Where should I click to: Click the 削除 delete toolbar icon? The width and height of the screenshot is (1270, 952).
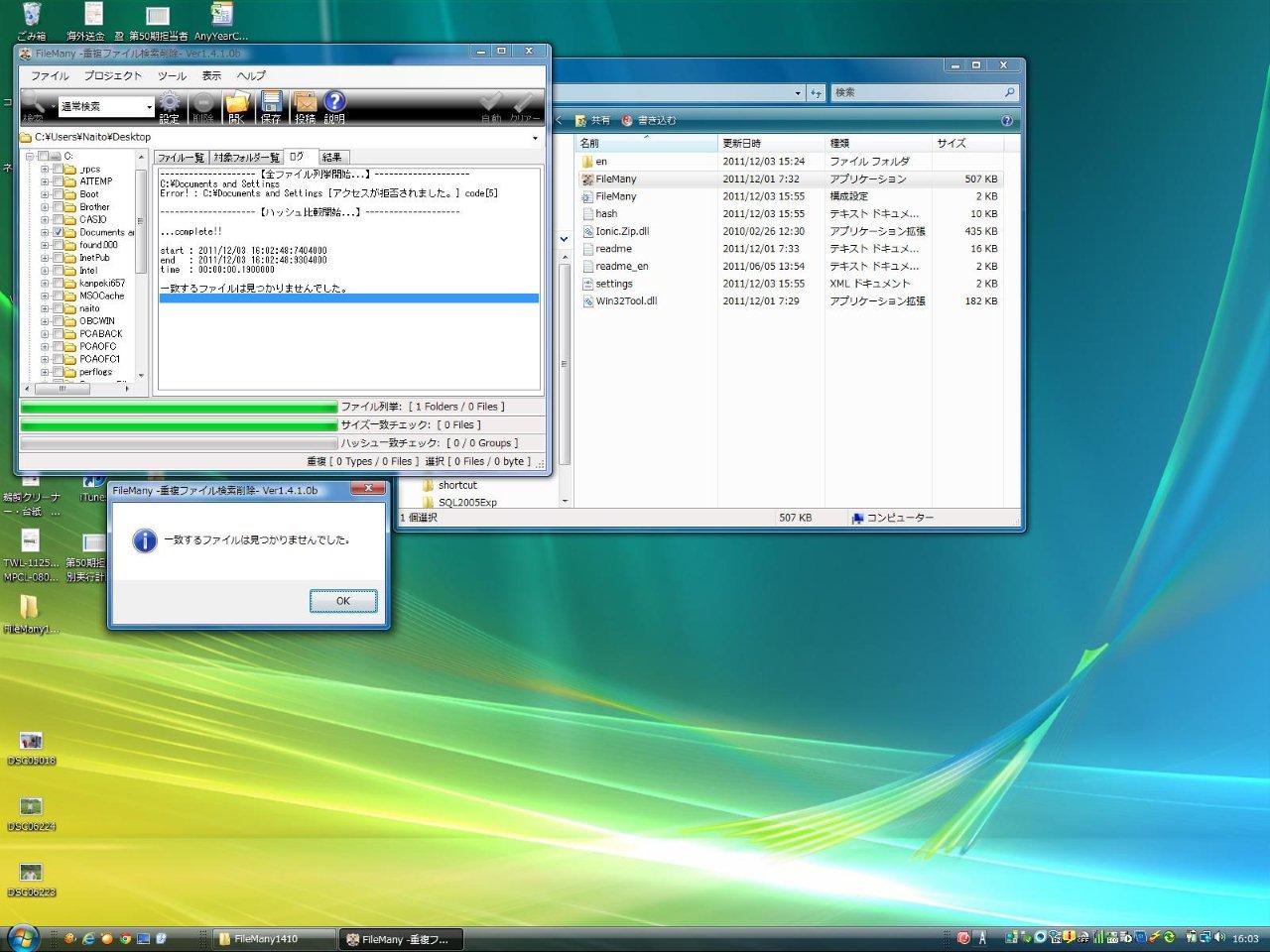click(x=203, y=105)
